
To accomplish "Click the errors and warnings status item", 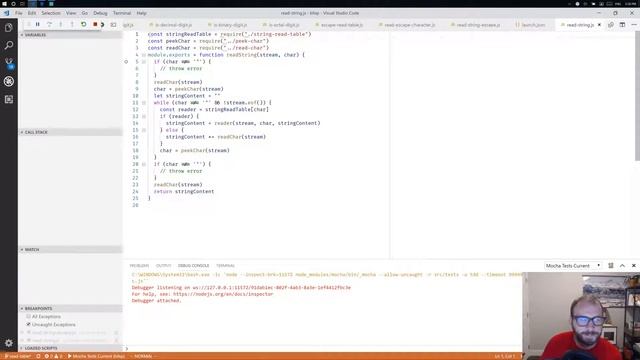I will click(53, 356).
